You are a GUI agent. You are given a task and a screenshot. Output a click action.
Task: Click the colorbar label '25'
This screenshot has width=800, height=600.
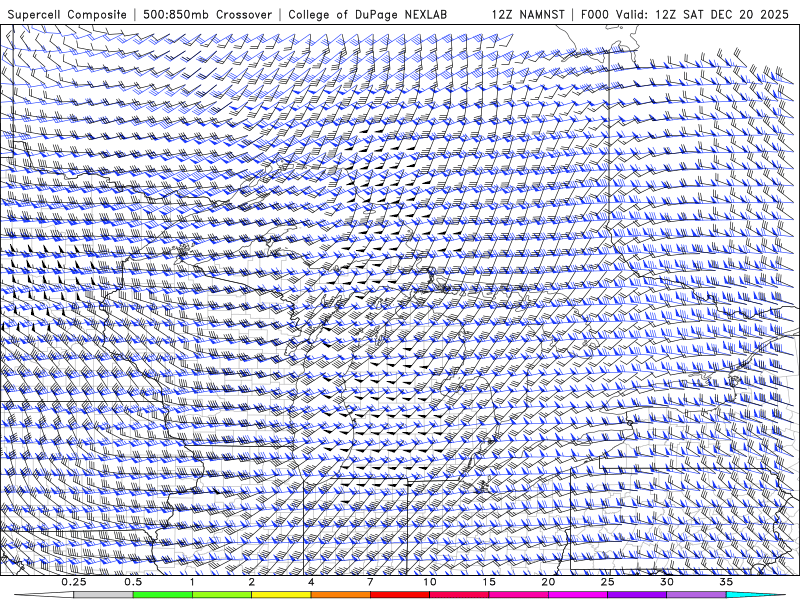click(607, 582)
